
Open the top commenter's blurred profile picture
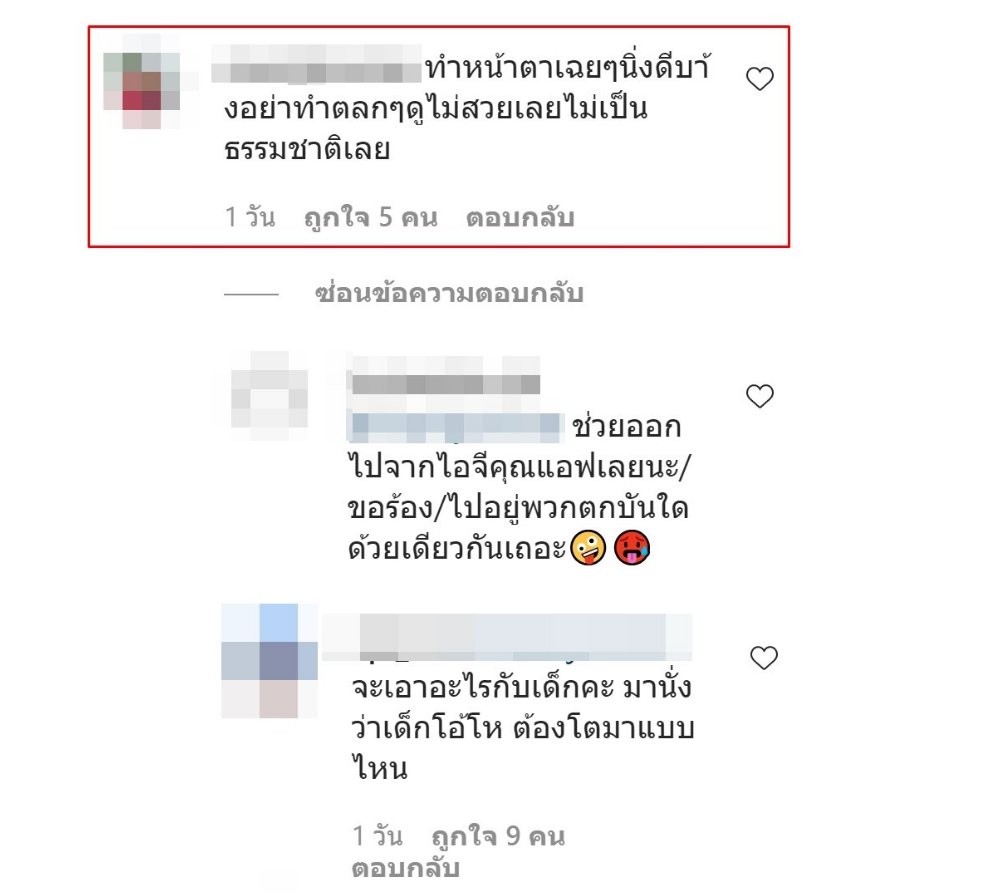142,81
